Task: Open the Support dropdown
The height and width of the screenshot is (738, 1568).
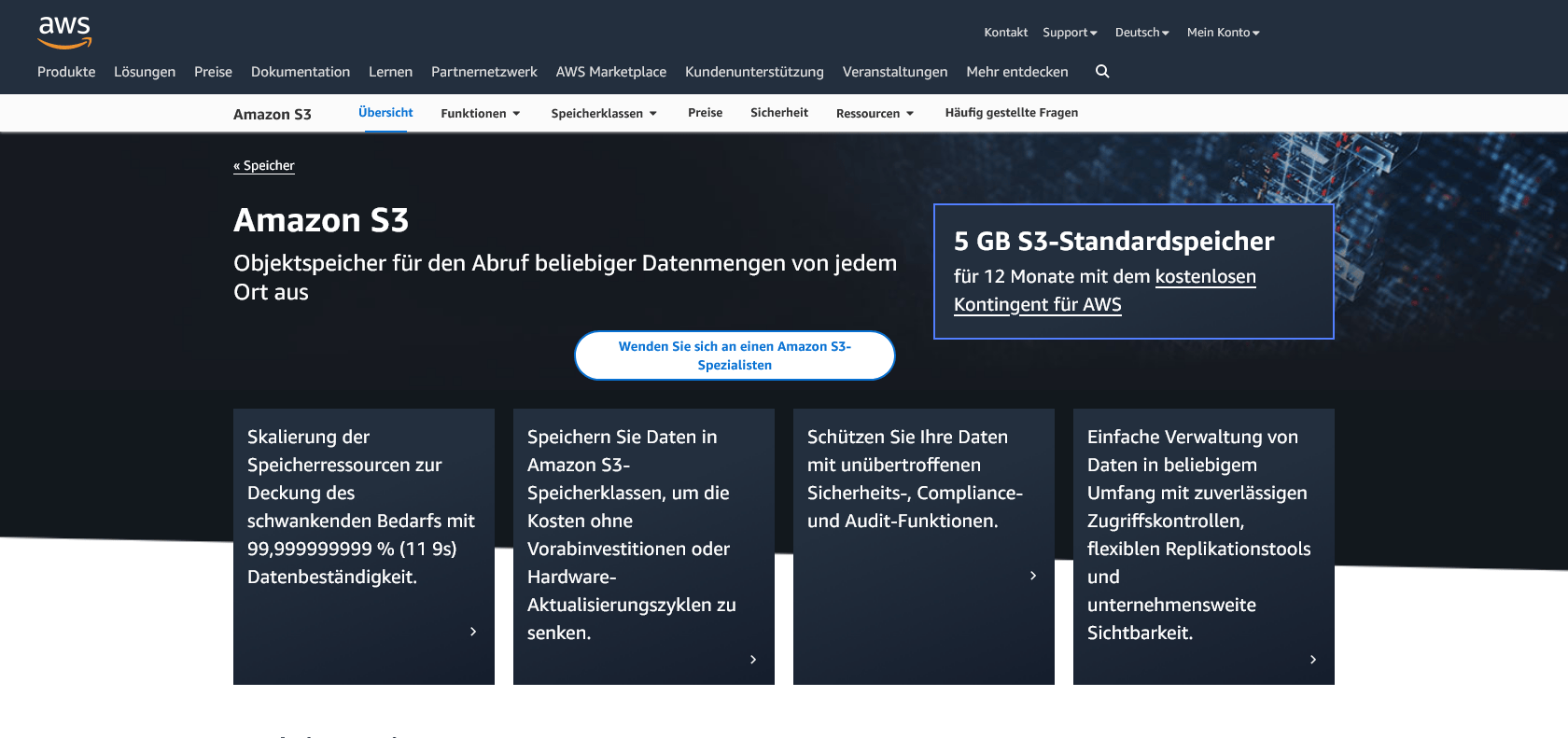Action: (1070, 33)
